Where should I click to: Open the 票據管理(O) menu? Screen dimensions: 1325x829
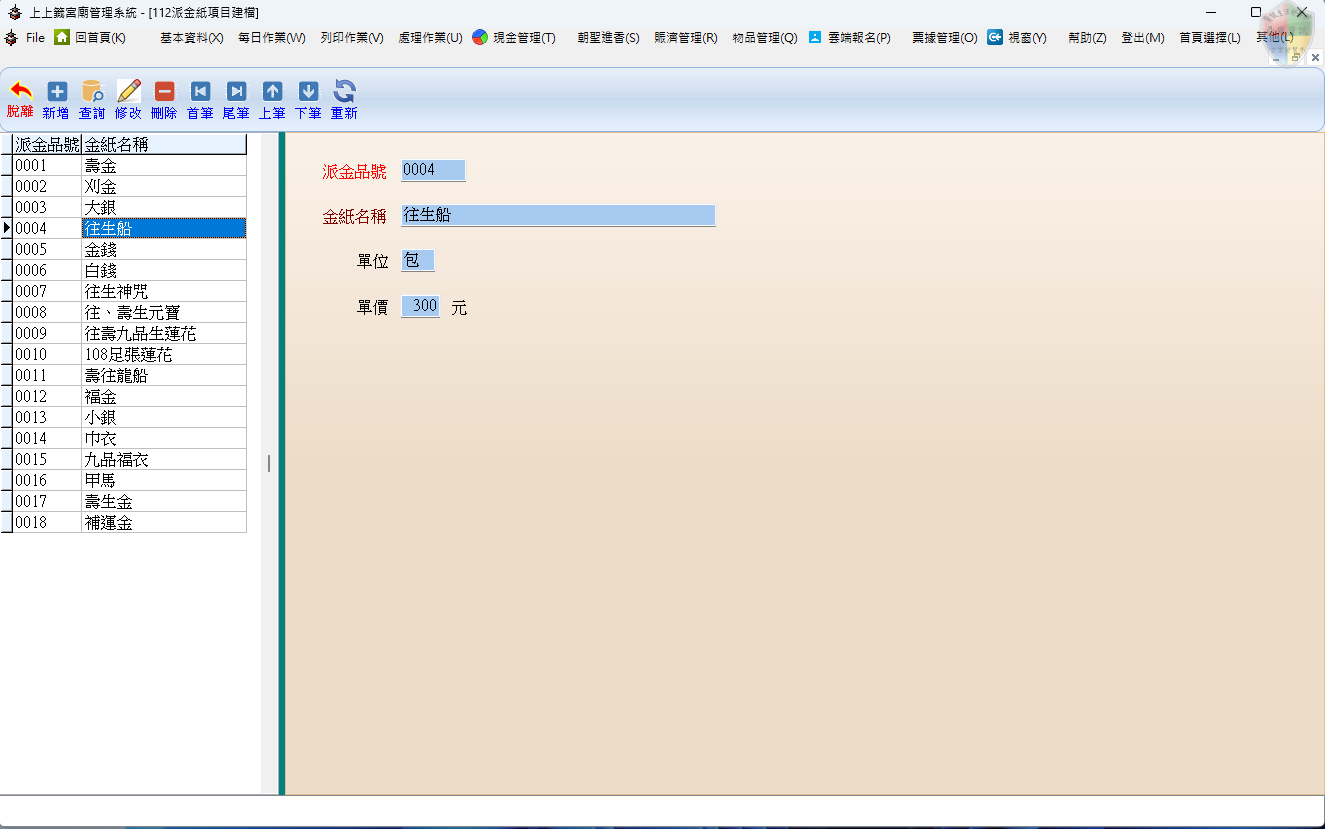point(944,38)
